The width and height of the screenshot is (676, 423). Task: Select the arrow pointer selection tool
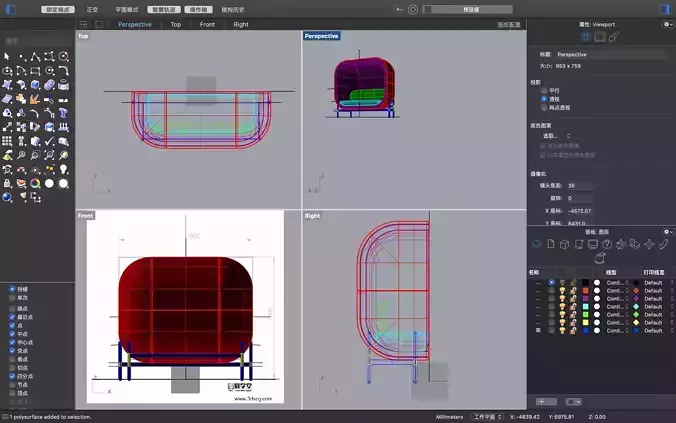click(x=7, y=56)
